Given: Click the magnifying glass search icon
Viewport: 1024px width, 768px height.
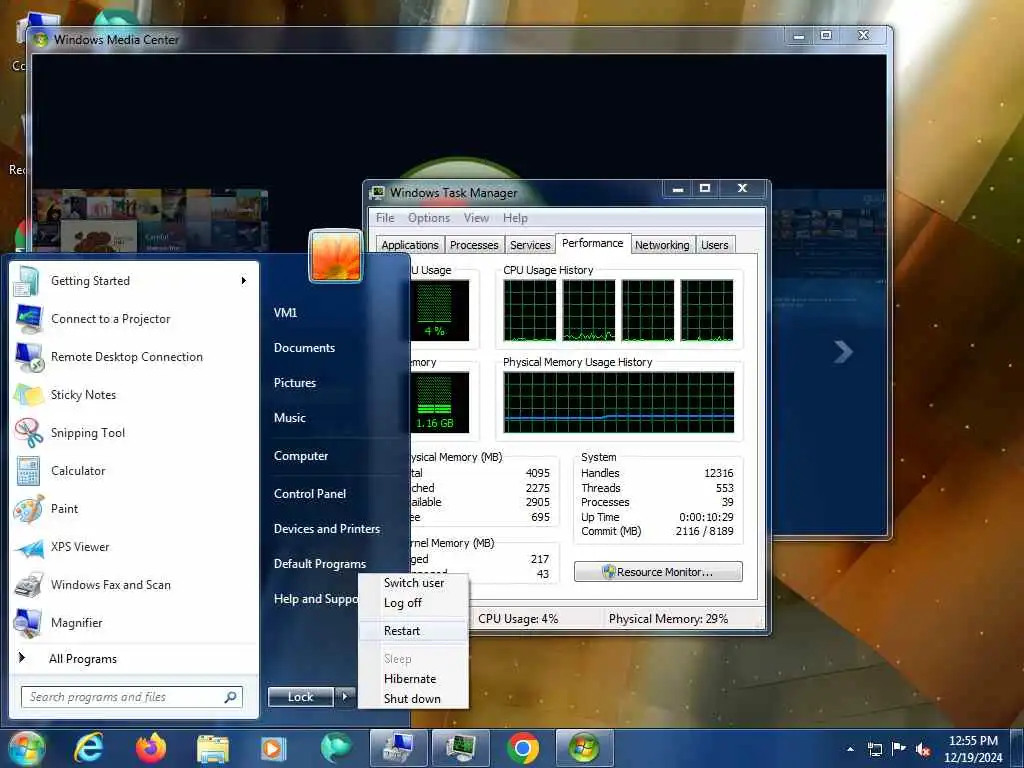Looking at the screenshot, I should coord(231,697).
